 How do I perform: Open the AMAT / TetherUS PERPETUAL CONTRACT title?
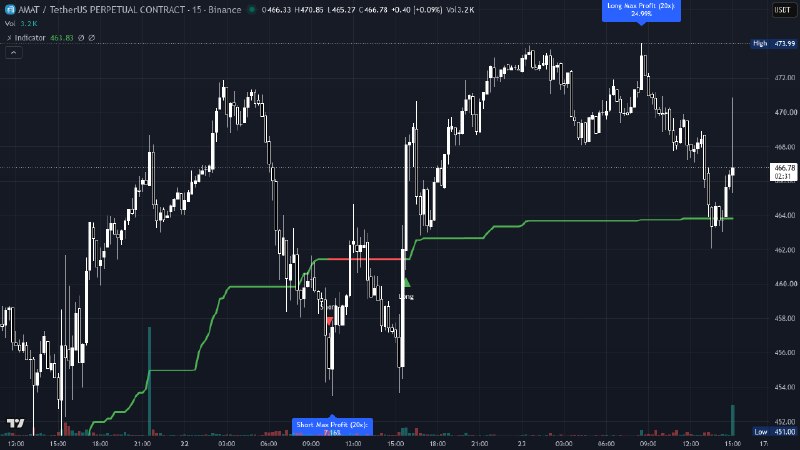tap(130, 10)
